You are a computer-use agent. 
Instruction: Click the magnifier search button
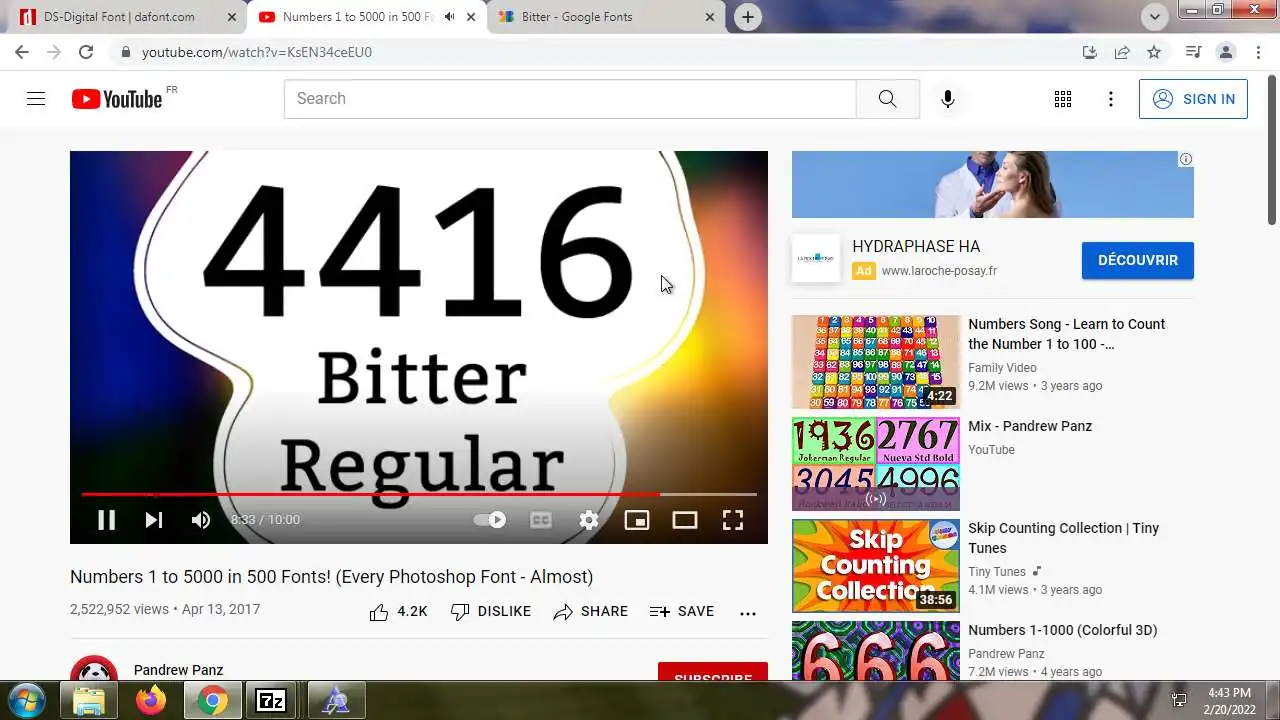[x=888, y=99]
